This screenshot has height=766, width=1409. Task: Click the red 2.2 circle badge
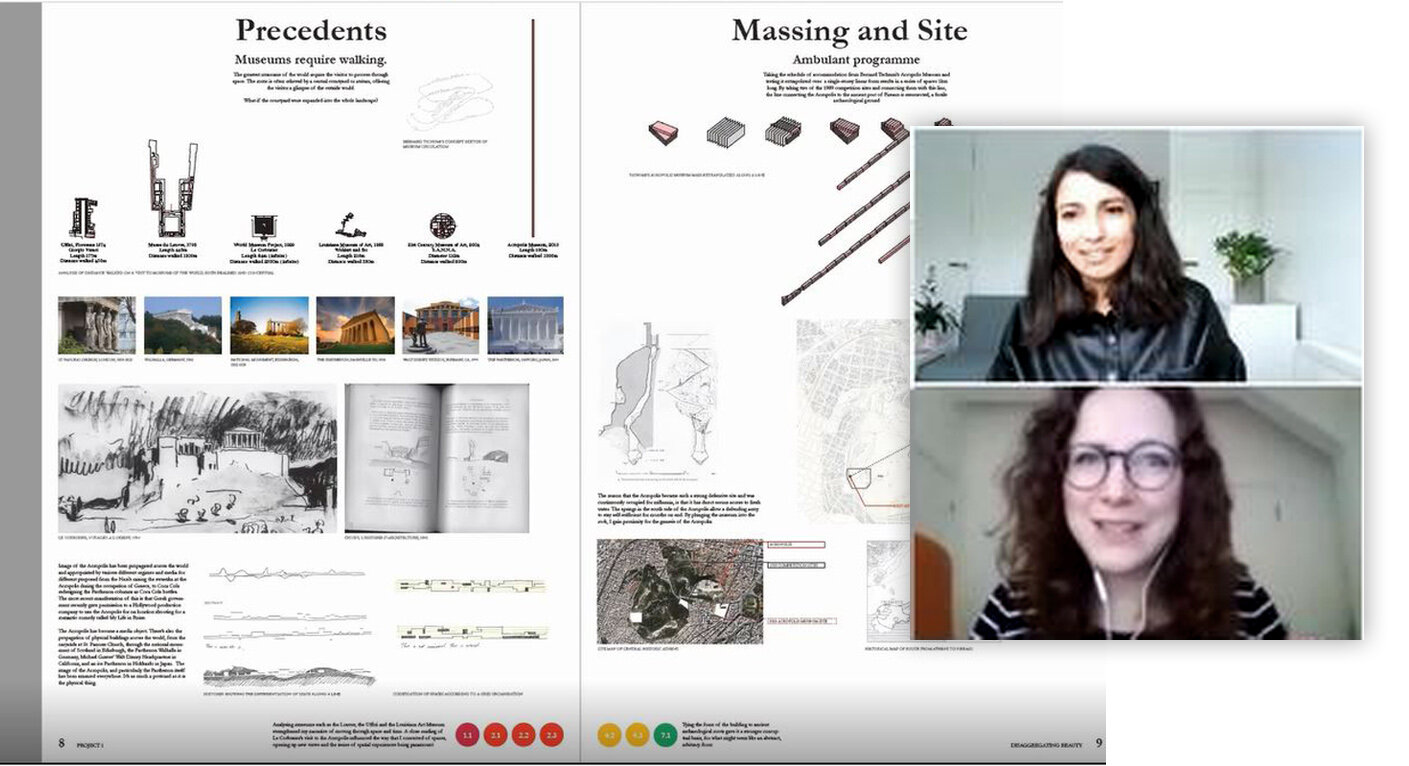click(x=524, y=735)
